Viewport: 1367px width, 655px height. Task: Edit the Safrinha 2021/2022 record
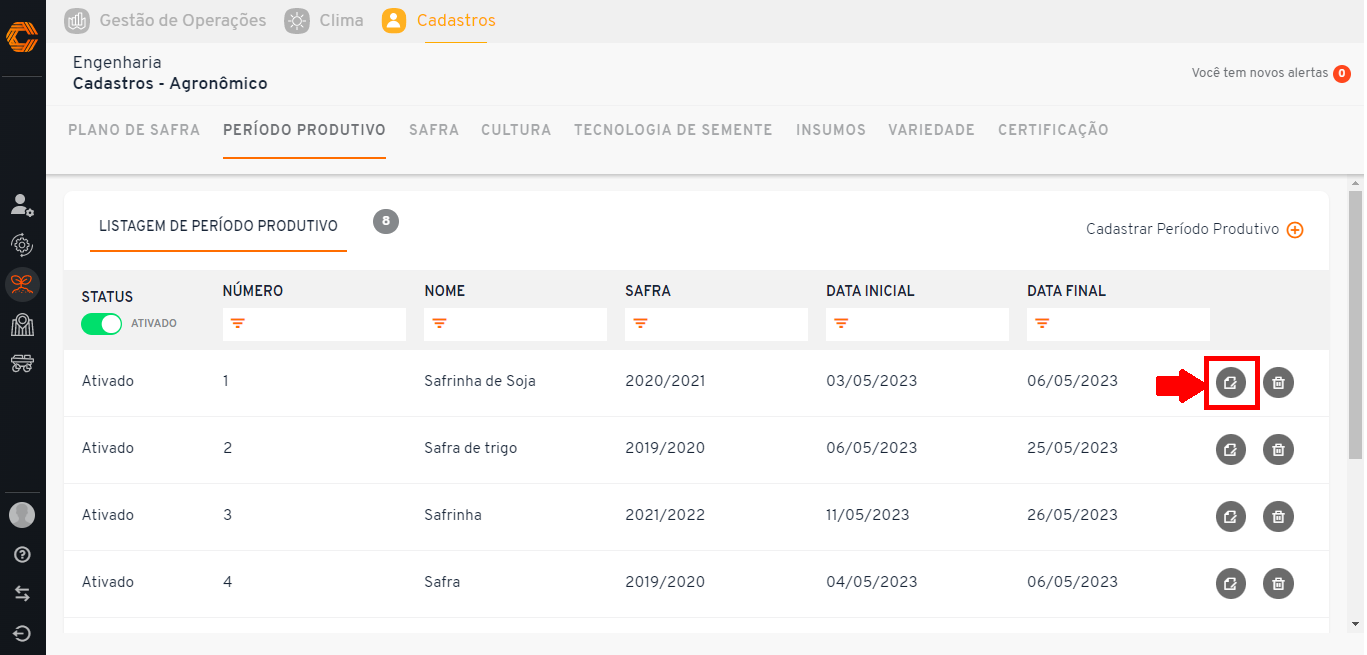(x=1231, y=517)
